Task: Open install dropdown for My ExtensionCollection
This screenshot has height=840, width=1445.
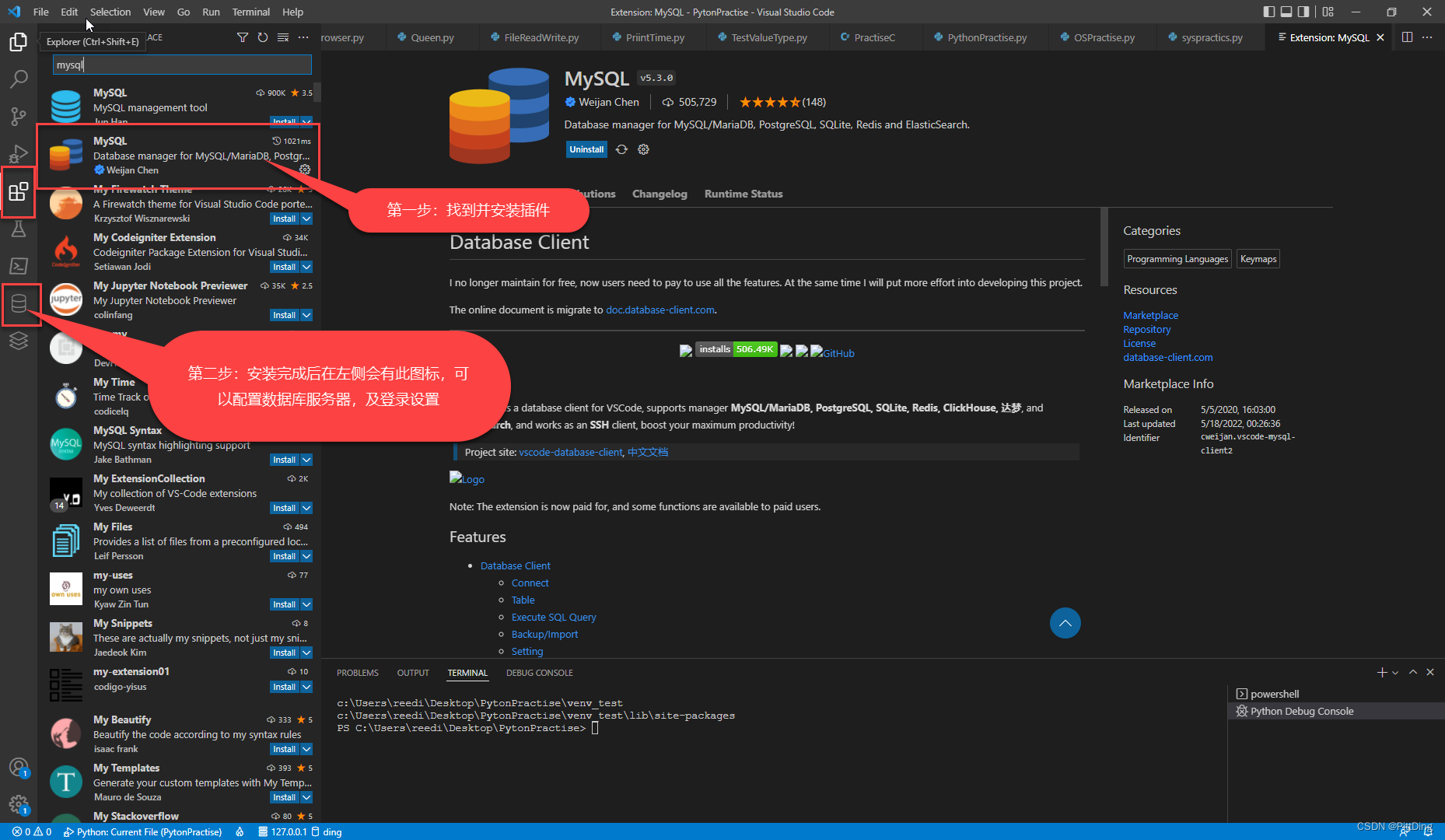Action: tap(306, 508)
